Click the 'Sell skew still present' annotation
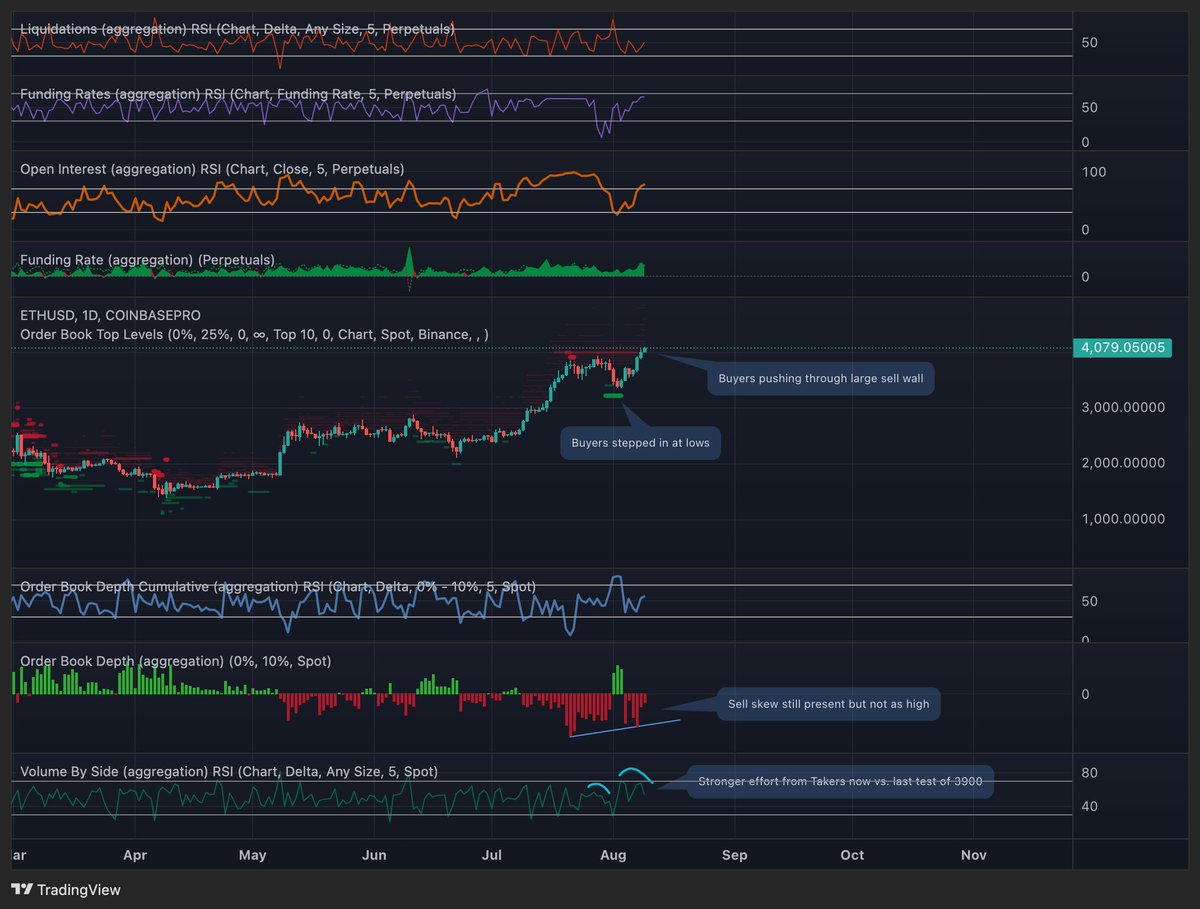The width and height of the screenshot is (1200, 909). click(828, 704)
